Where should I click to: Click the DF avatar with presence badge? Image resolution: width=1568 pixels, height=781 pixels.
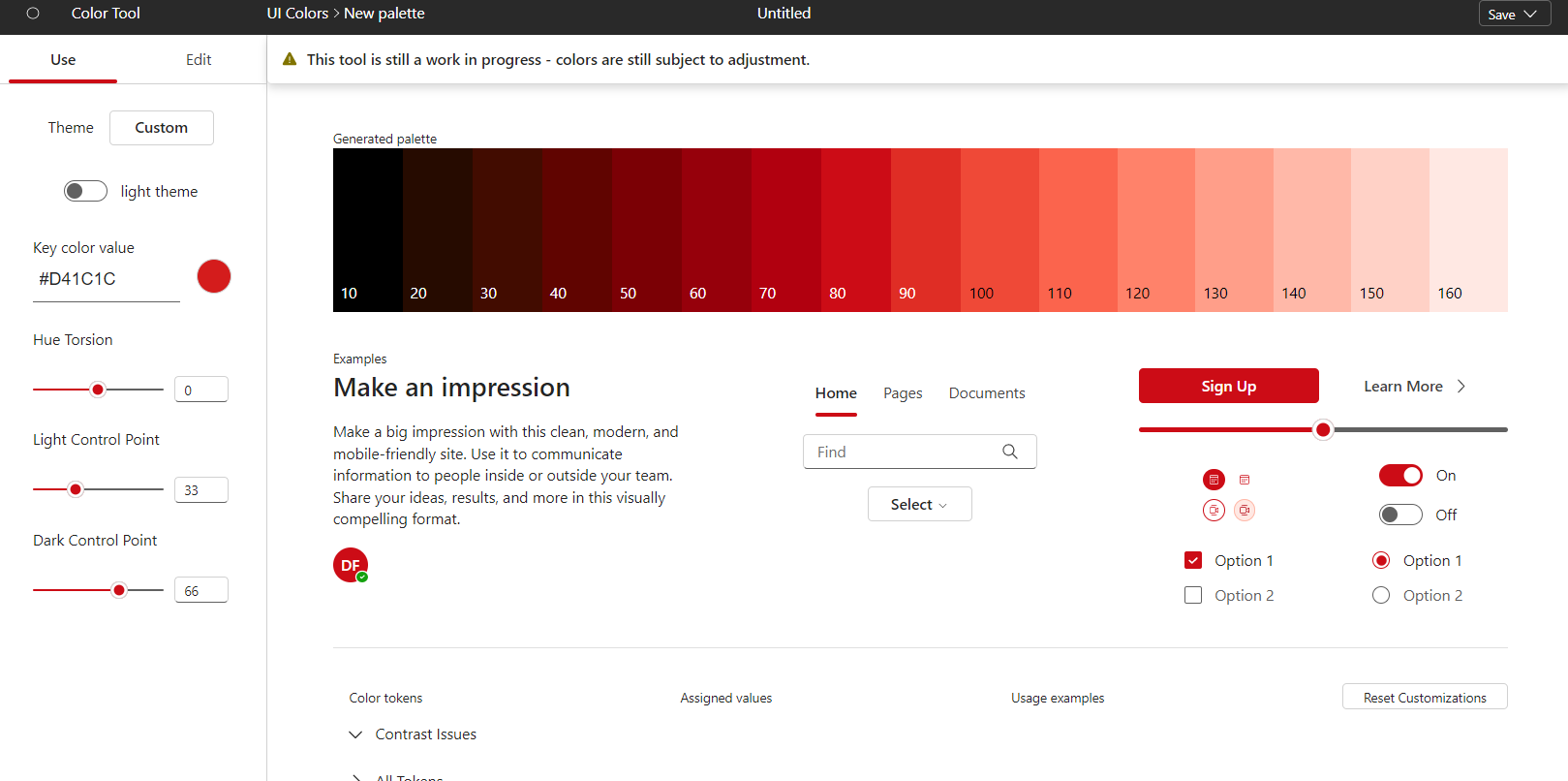351,565
